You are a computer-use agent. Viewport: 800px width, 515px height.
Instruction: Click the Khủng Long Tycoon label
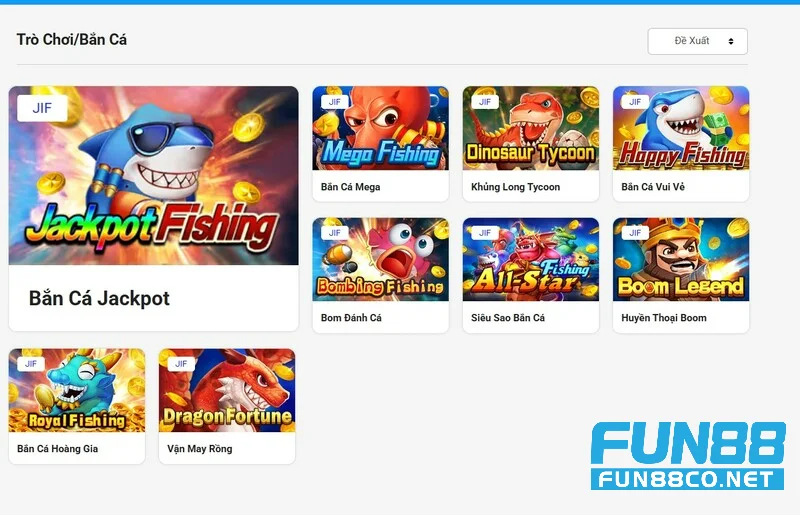pos(515,187)
